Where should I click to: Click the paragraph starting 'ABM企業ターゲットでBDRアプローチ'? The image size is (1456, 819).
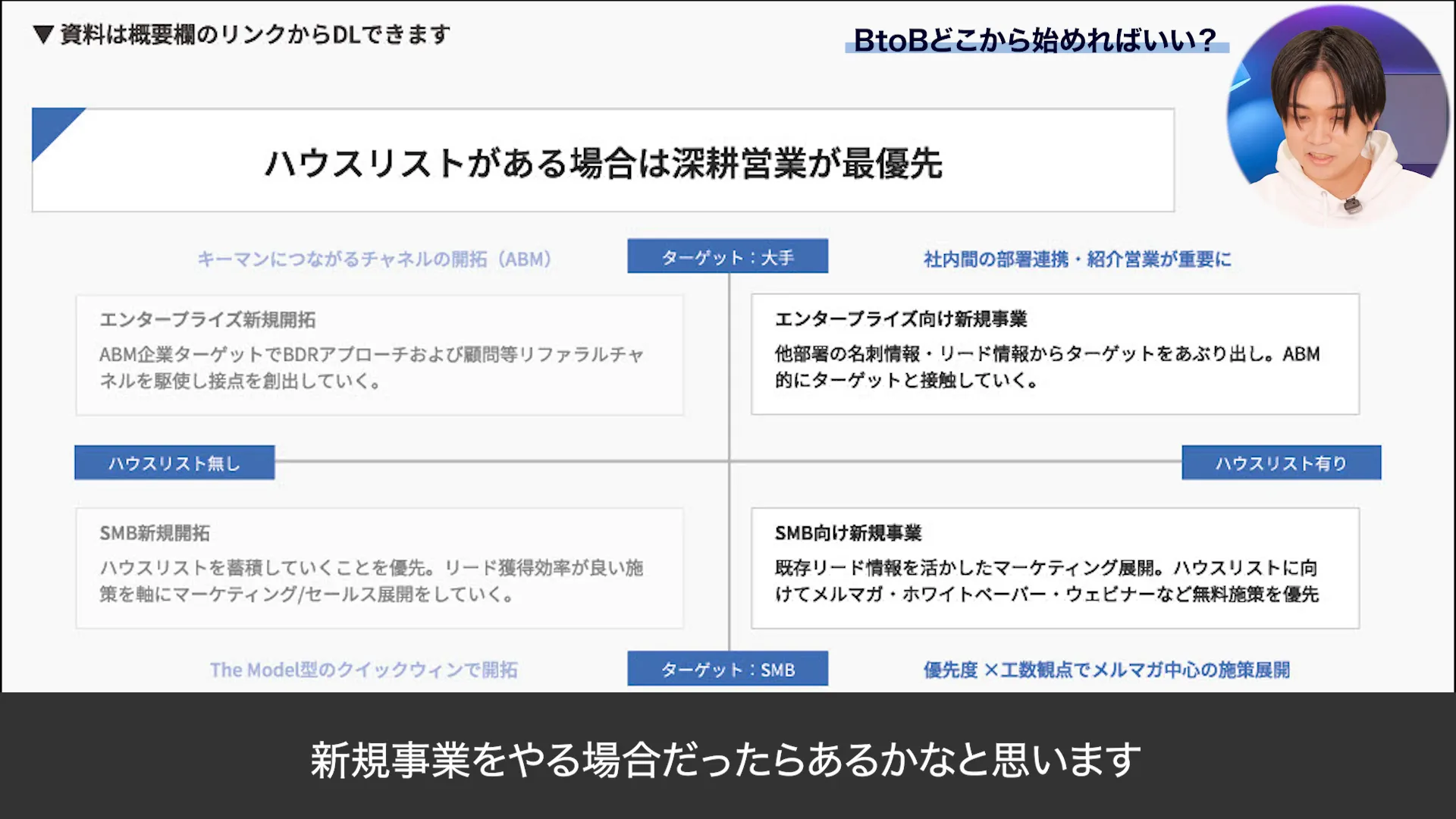(x=372, y=368)
